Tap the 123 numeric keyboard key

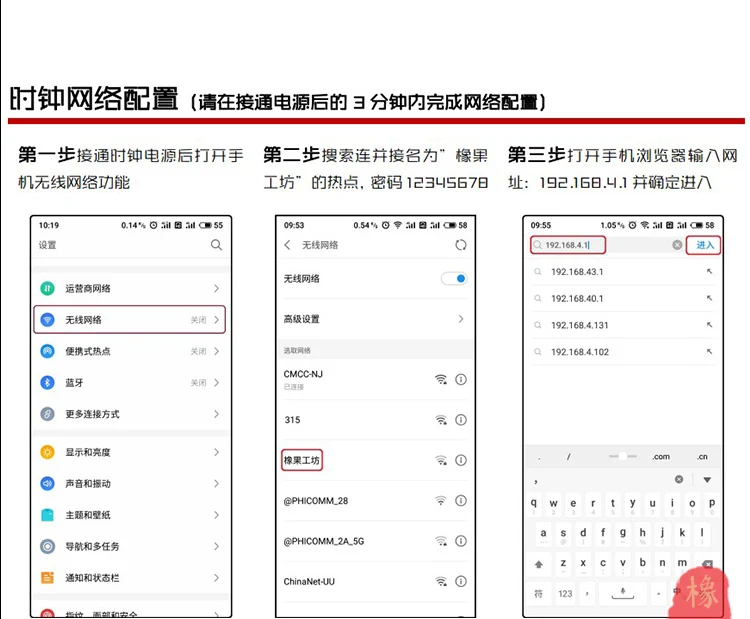click(x=565, y=594)
